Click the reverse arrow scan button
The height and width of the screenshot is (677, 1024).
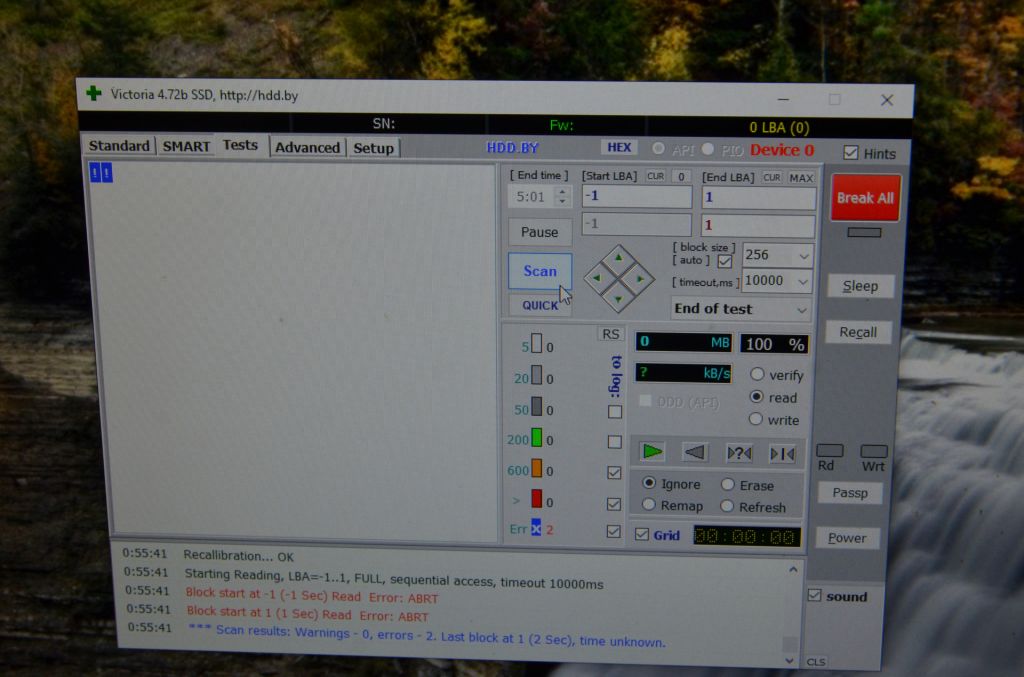(x=695, y=452)
